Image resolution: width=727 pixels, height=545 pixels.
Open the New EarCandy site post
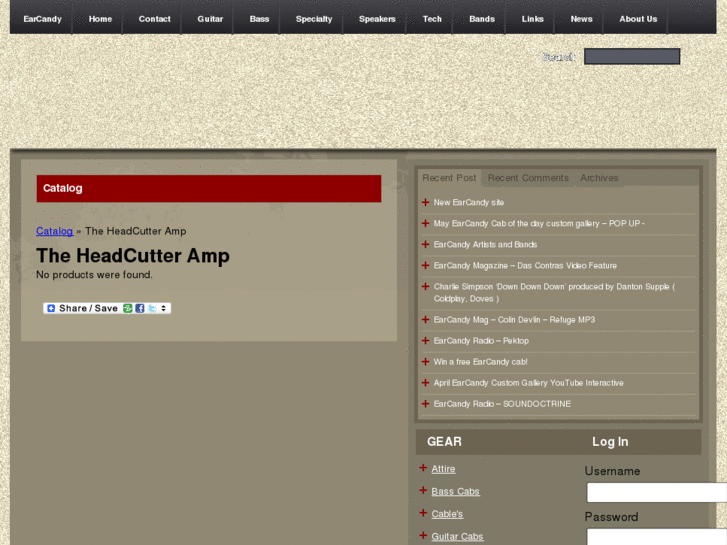(469, 202)
